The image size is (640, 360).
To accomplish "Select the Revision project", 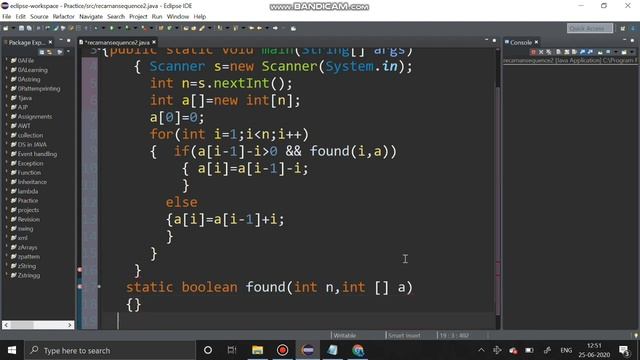I will 29,219.
